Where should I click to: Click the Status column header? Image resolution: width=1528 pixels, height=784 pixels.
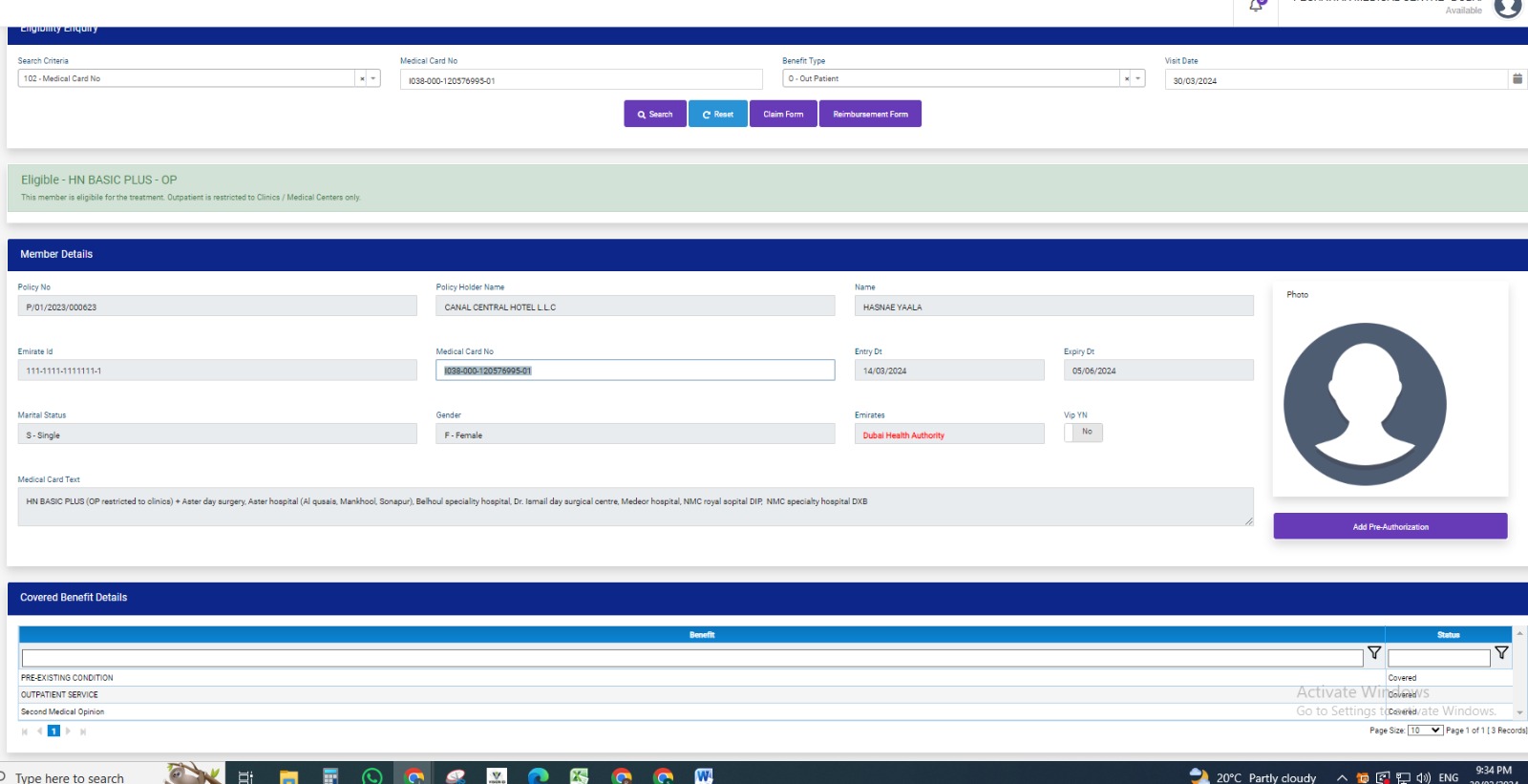[x=1448, y=635]
